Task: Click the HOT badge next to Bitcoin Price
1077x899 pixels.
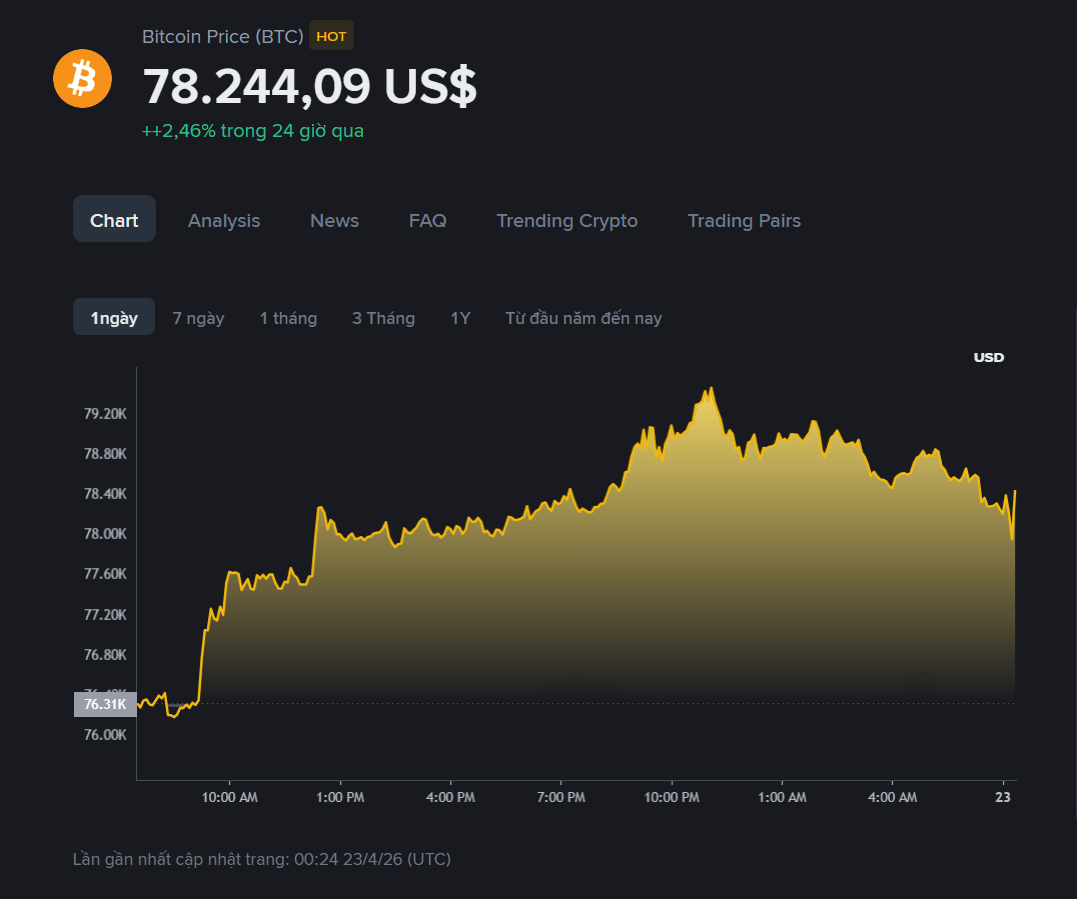Action: (x=331, y=36)
